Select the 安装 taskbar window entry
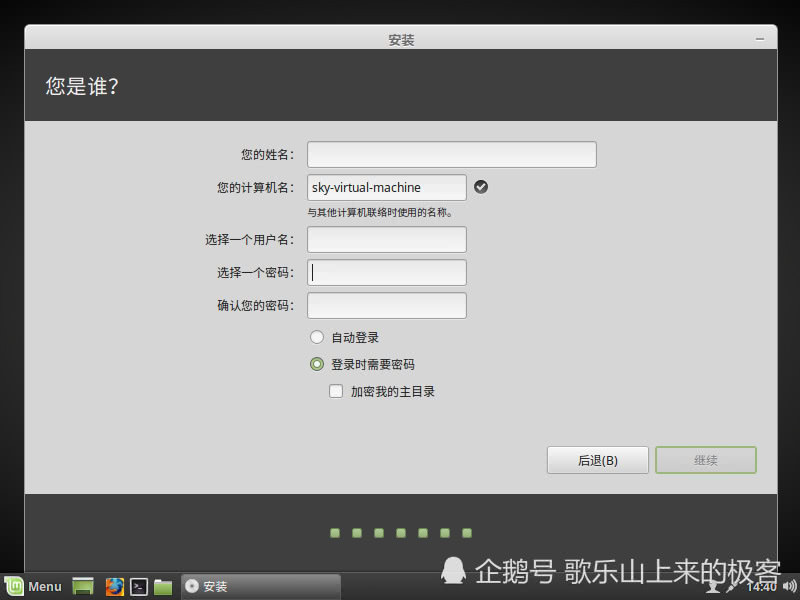 [x=261, y=586]
